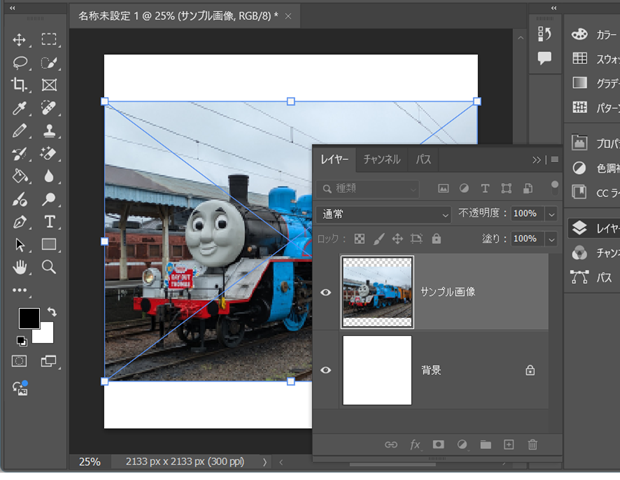
Task: Click the foreground black color swatch
Action: 28,317
